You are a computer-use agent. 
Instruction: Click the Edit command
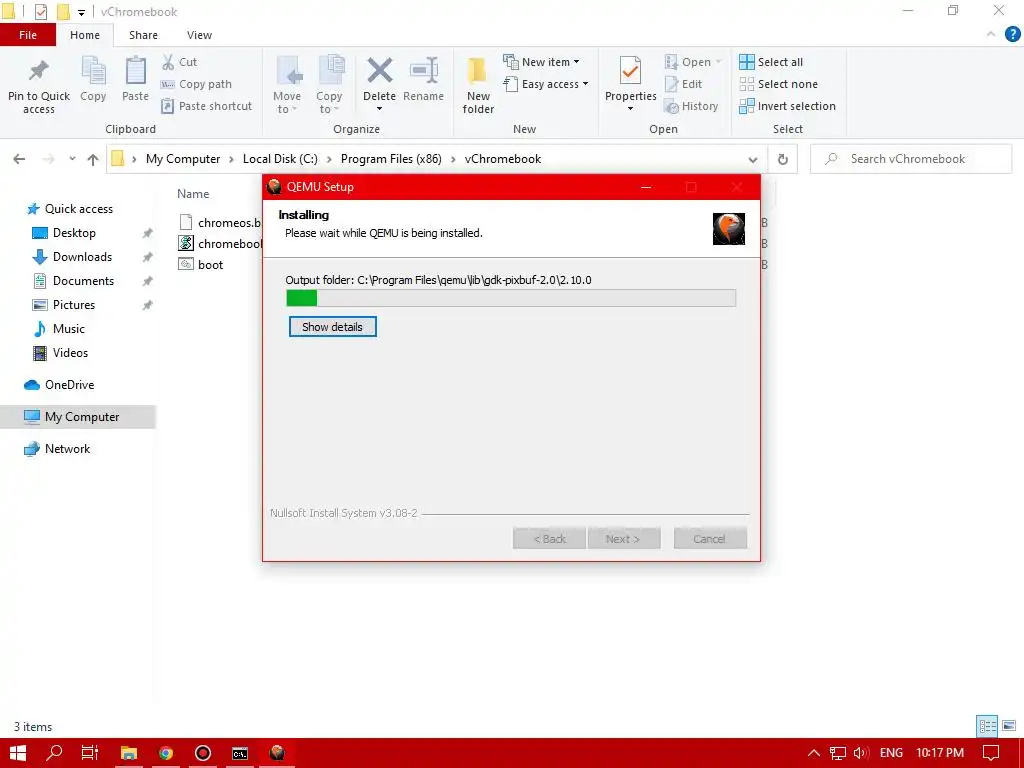click(683, 84)
